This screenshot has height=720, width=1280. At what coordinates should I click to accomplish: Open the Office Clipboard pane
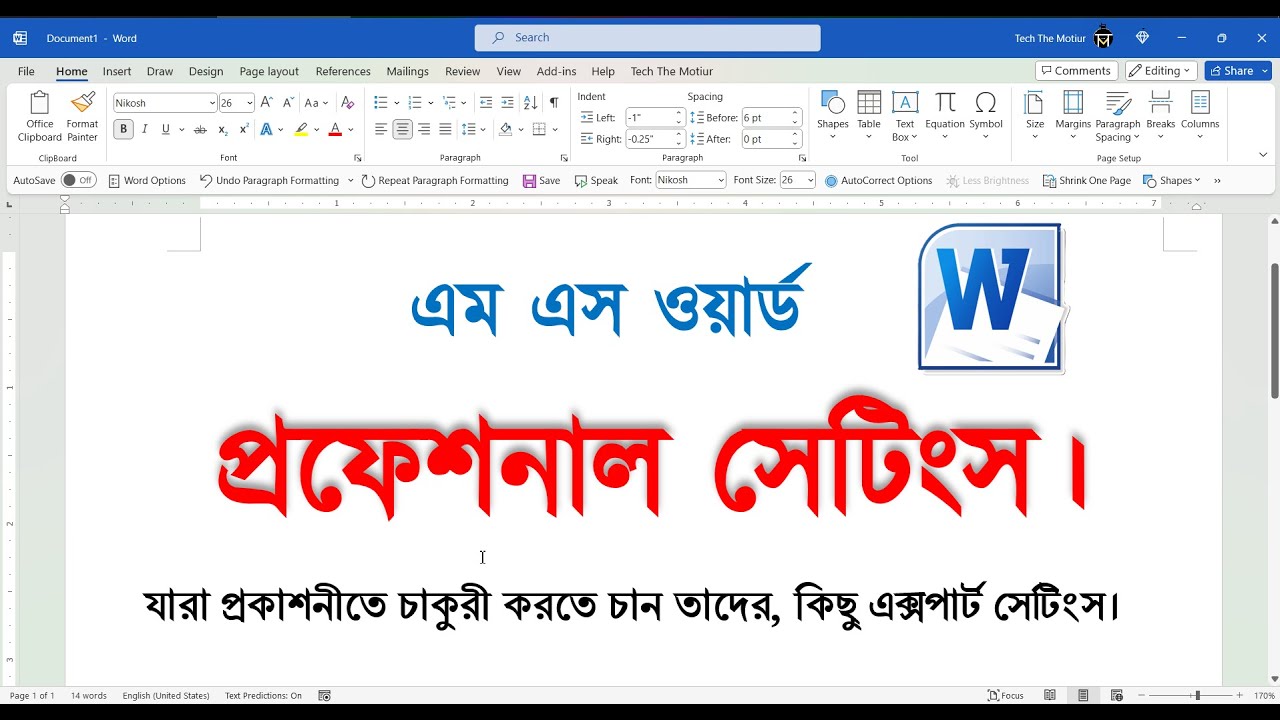(40, 117)
